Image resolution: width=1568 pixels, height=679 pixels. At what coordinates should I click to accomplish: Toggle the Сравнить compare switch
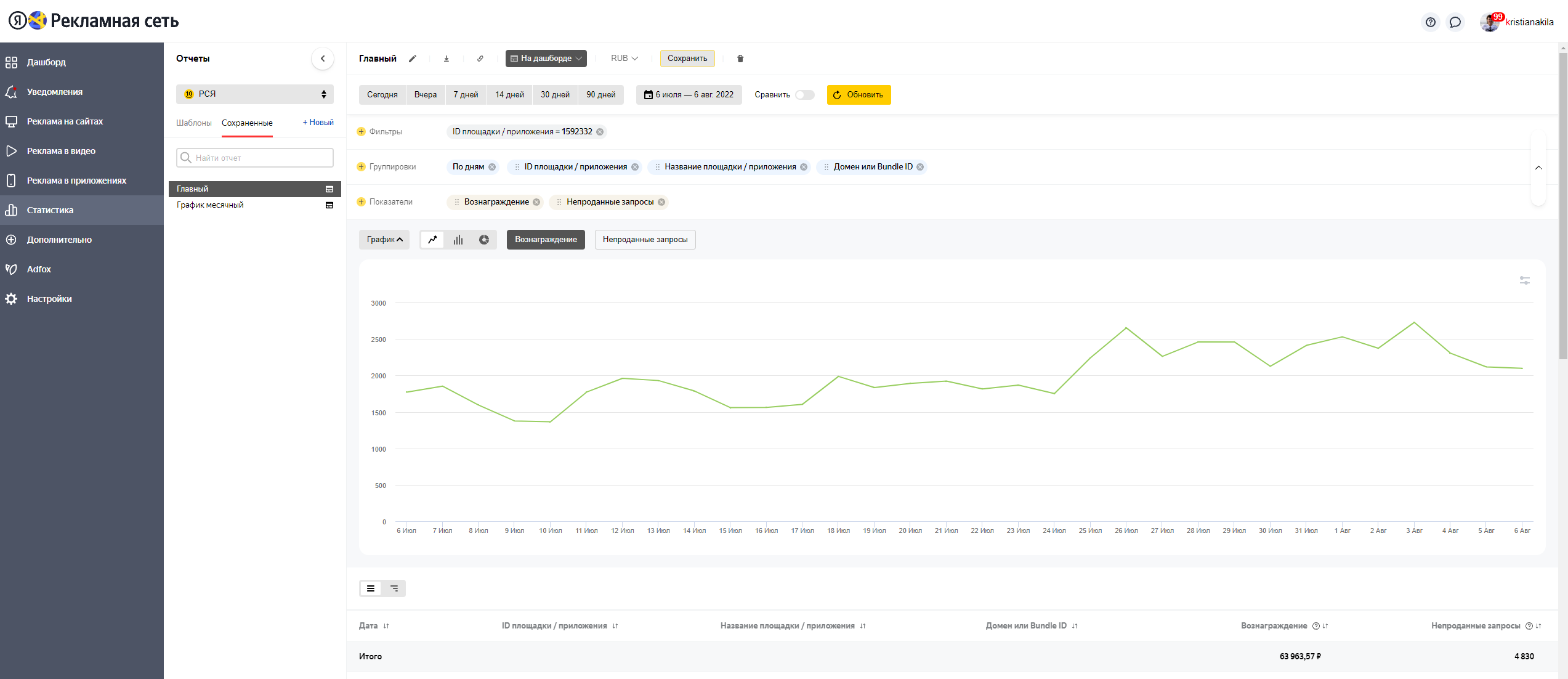click(804, 95)
